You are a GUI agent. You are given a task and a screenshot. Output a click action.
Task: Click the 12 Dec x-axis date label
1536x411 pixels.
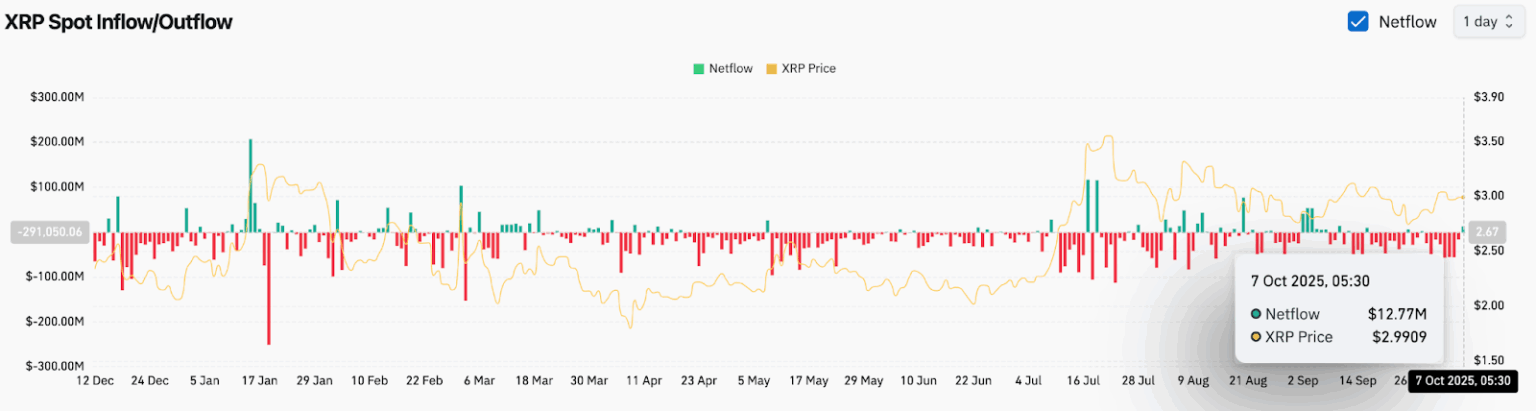[x=97, y=381]
